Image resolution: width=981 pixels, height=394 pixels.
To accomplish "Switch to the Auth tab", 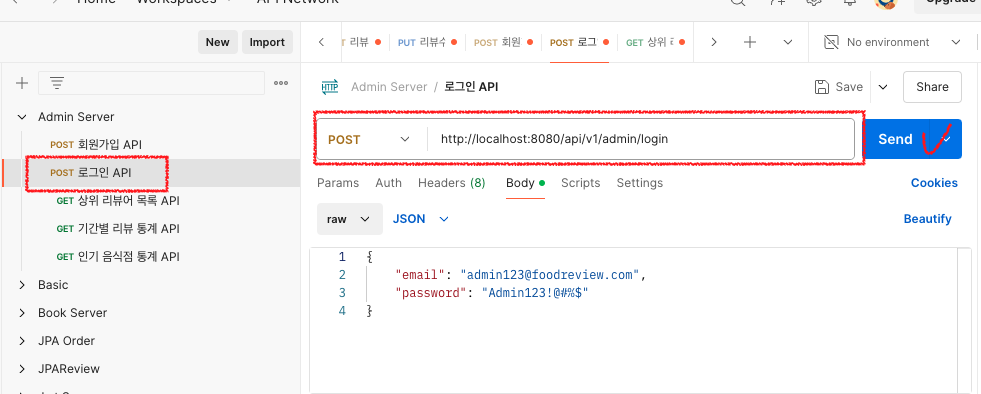I will [388, 183].
